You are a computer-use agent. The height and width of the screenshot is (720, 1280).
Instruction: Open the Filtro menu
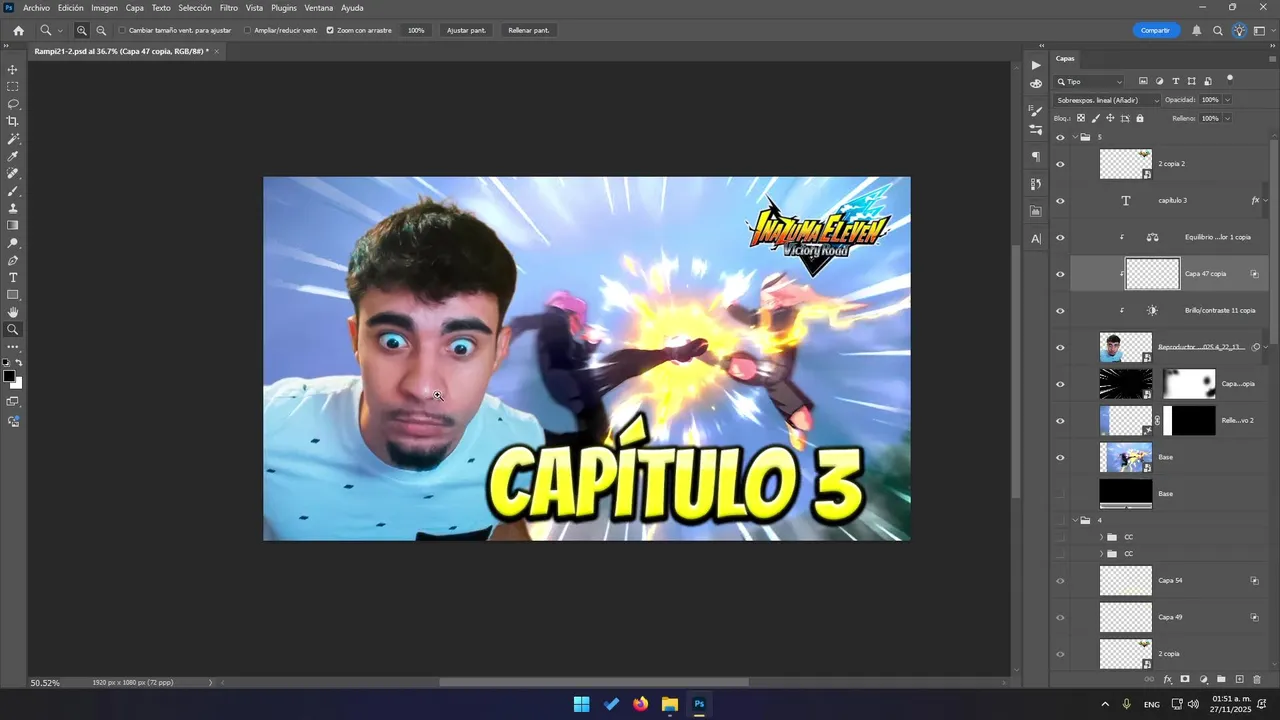229,8
